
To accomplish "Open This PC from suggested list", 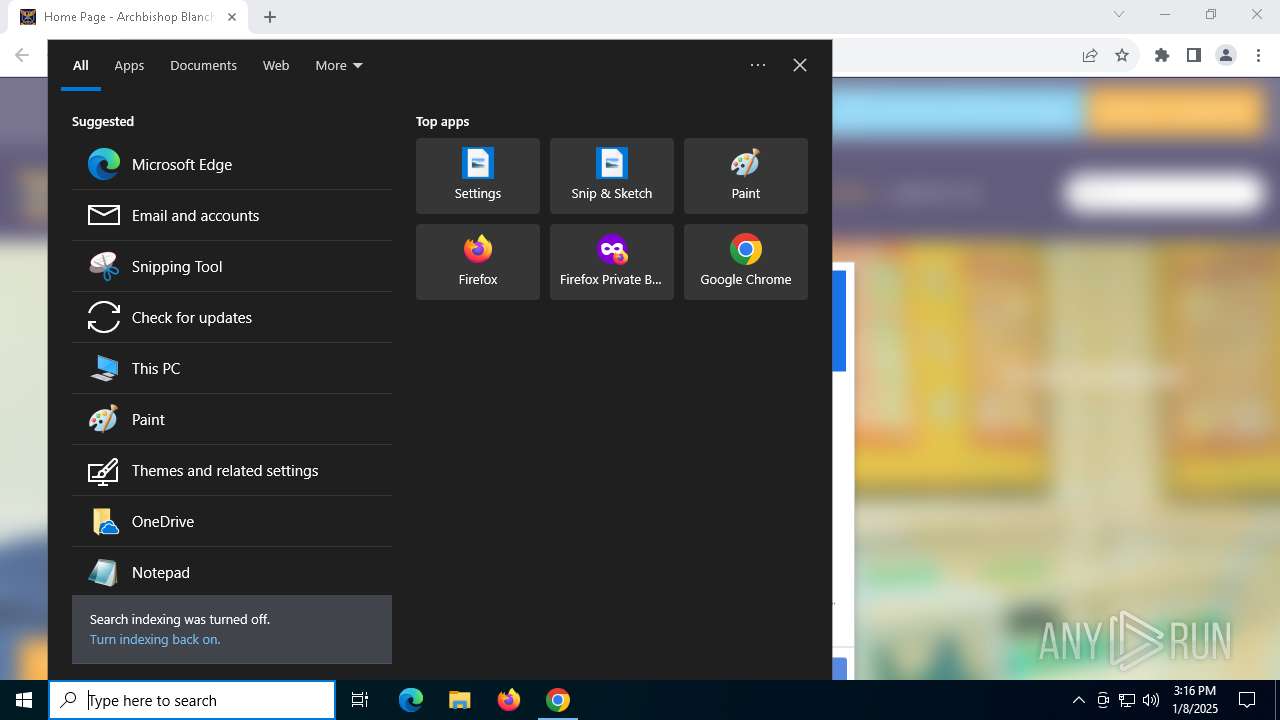I will (x=232, y=368).
